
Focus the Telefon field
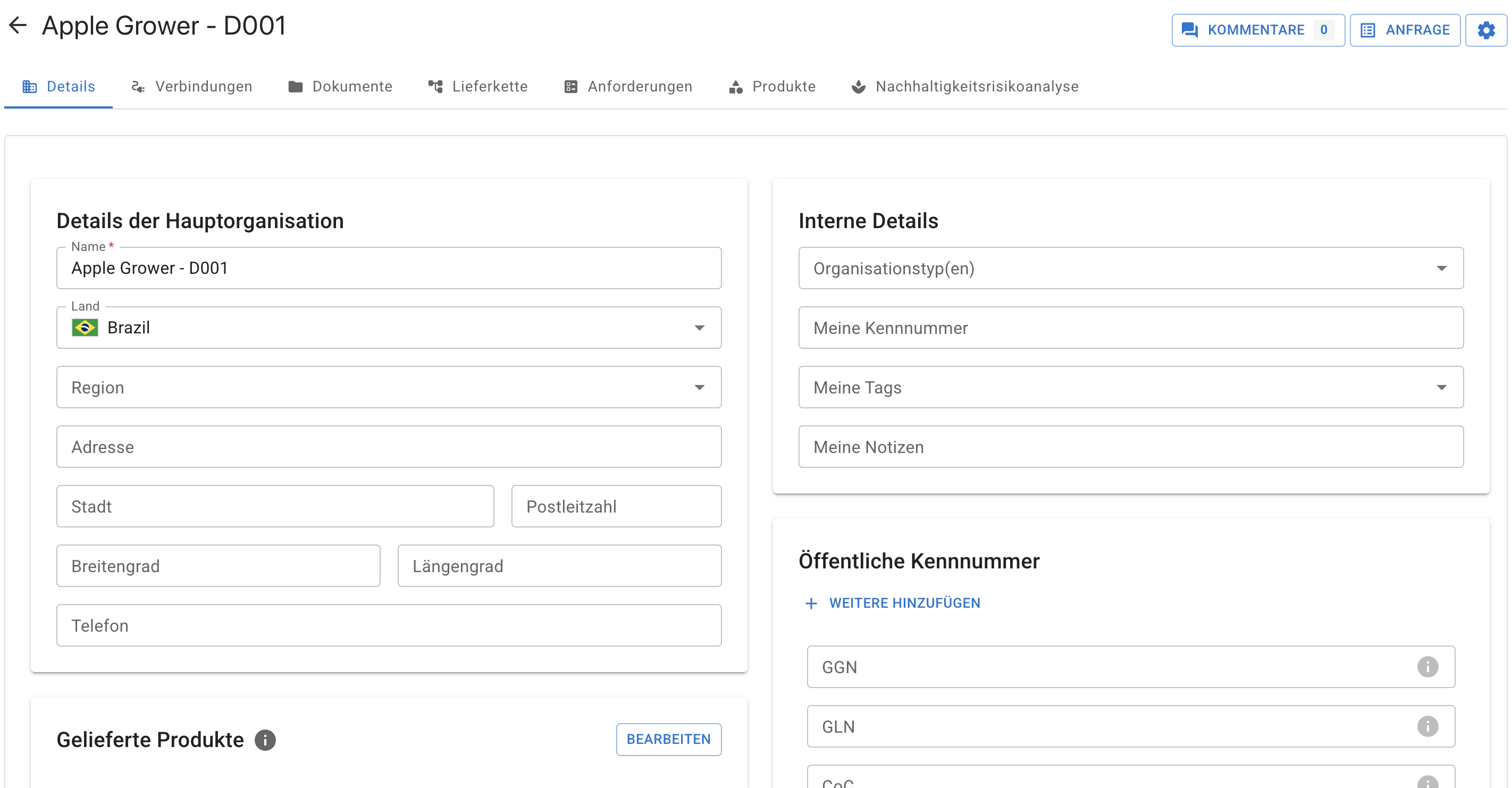pyautogui.click(x=389, y=625)
